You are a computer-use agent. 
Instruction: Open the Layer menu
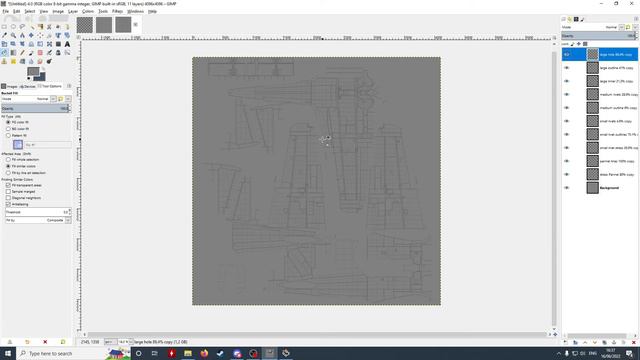click(73, 11)
